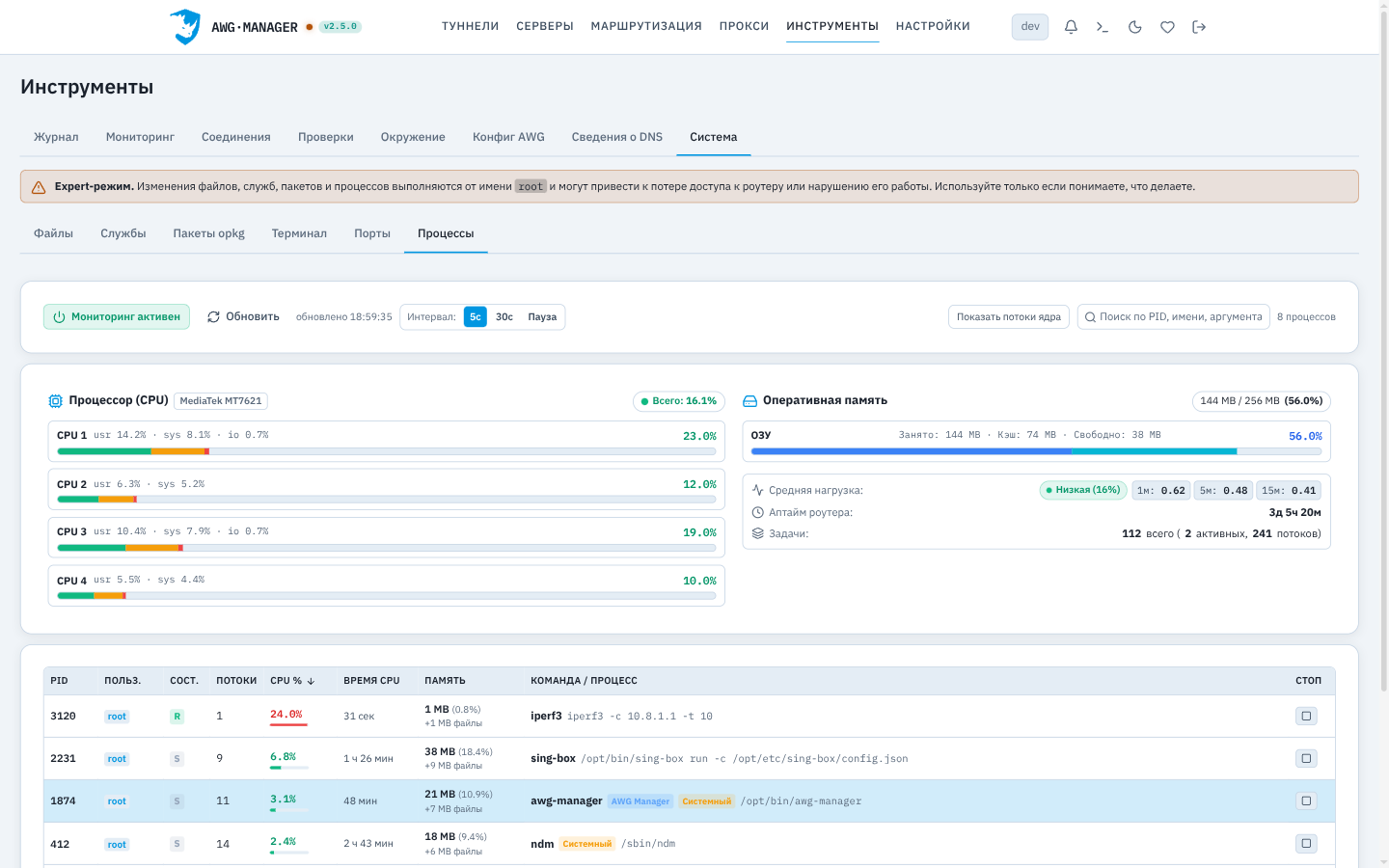Toggle dark mode moon icon

(x=1135, y=27)
